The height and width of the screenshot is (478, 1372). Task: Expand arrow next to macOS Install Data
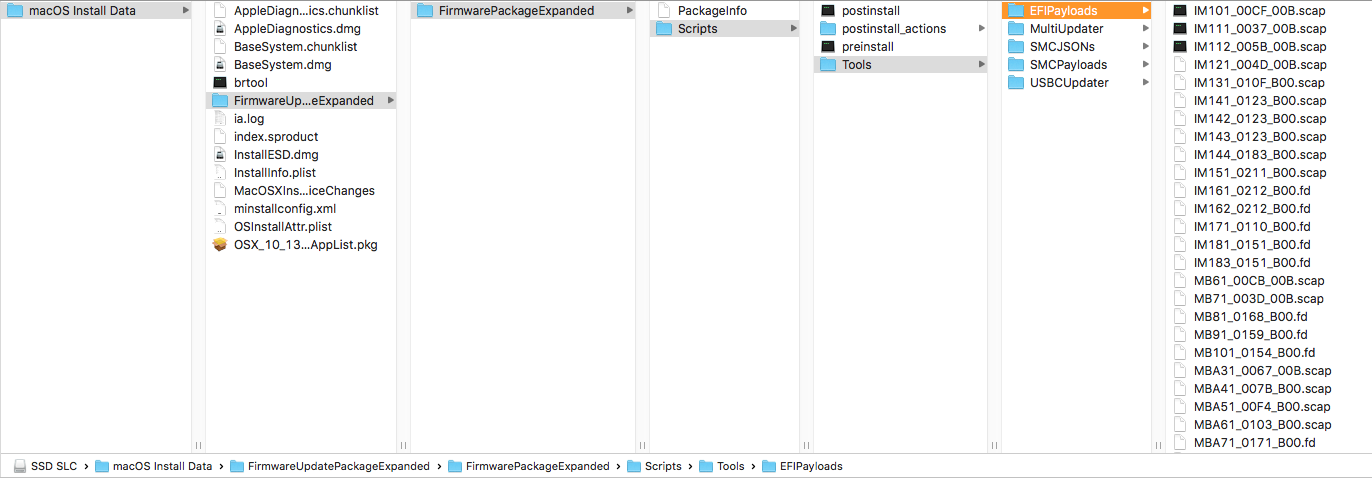pyautogui.click(x=186, y=11)
